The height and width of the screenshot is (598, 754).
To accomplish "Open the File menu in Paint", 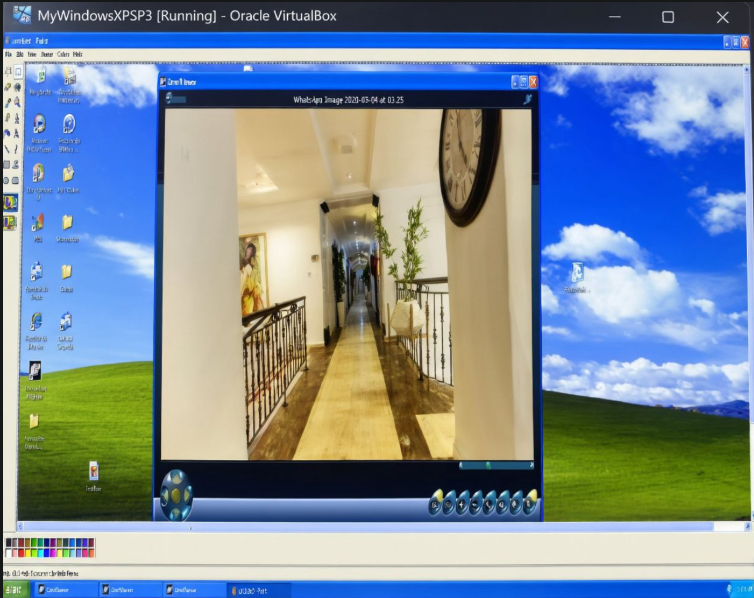I will click(8, 54).
